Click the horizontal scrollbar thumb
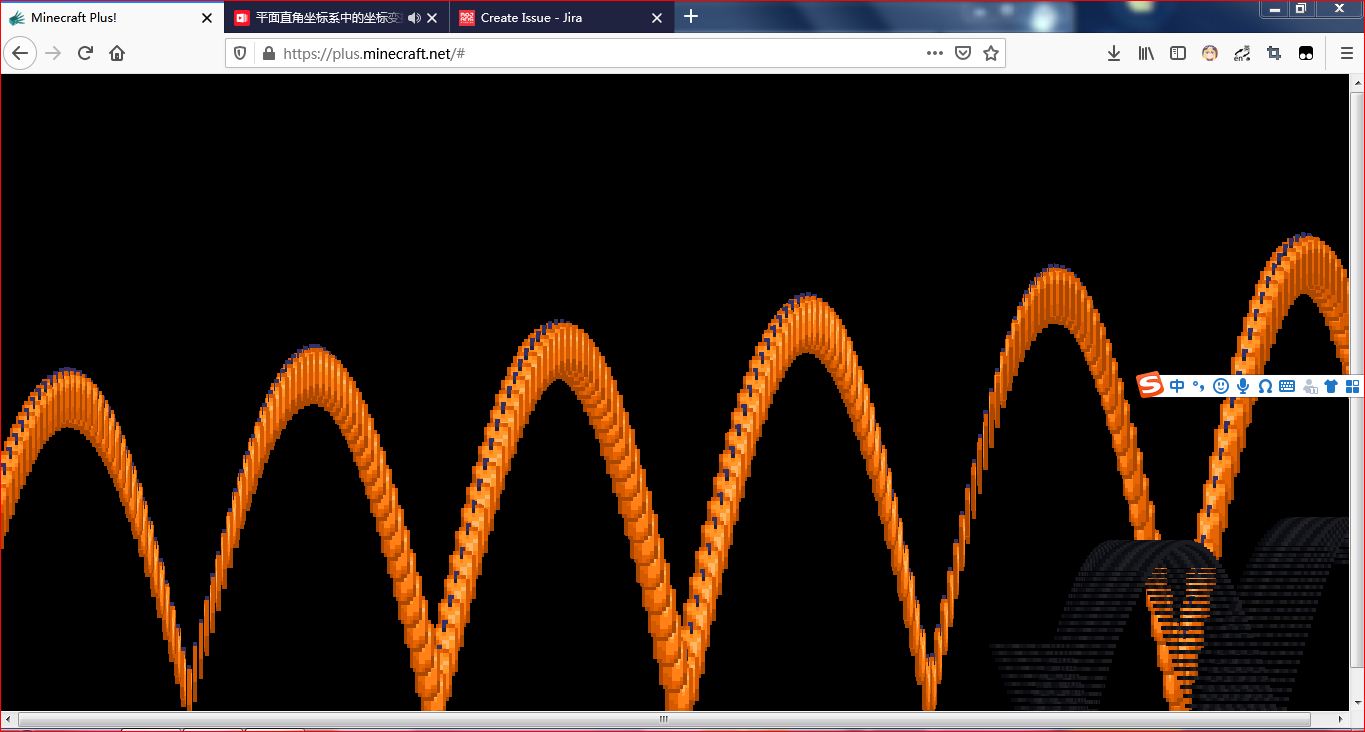Viewport: 1365px width, 732px height. (x=663, y=719)
